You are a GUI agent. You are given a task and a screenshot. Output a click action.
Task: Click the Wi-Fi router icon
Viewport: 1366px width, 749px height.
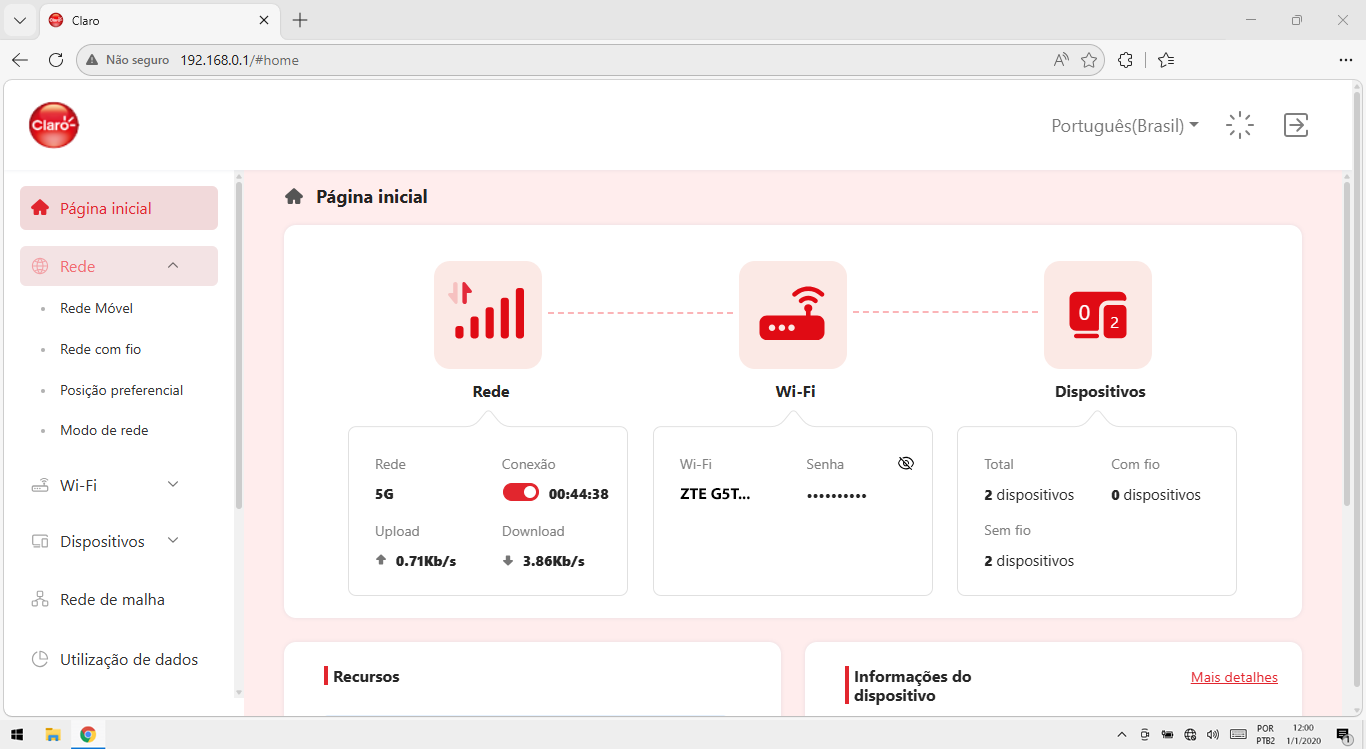[793, 315]
